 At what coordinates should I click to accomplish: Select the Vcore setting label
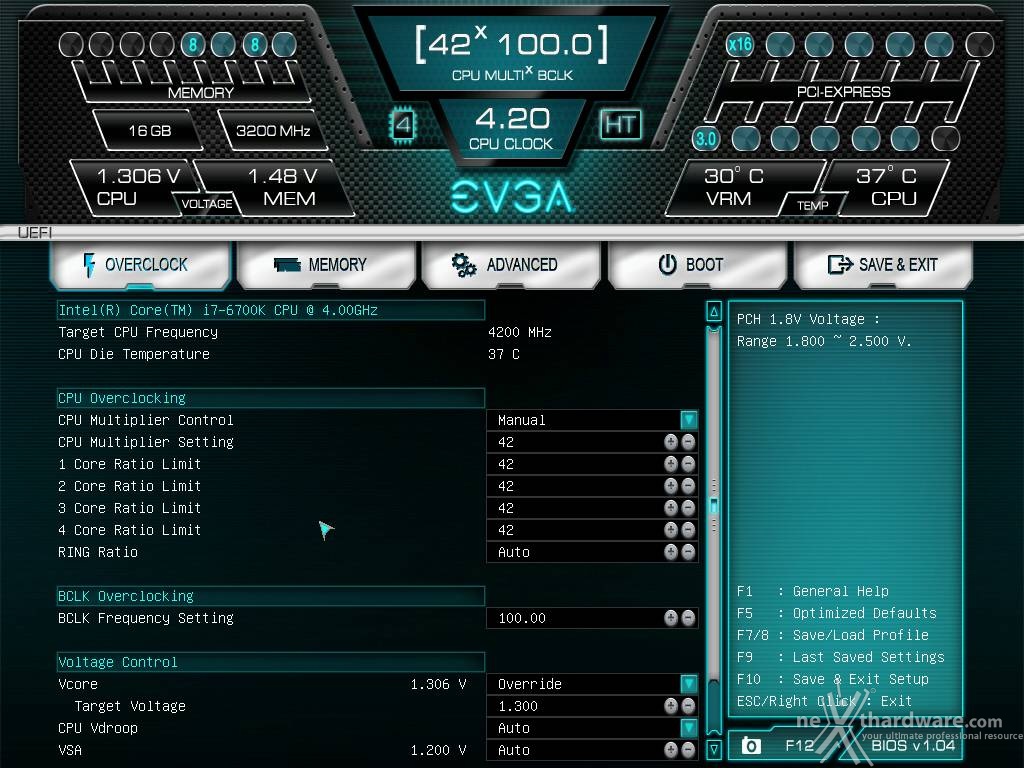(x=78, y=684)
